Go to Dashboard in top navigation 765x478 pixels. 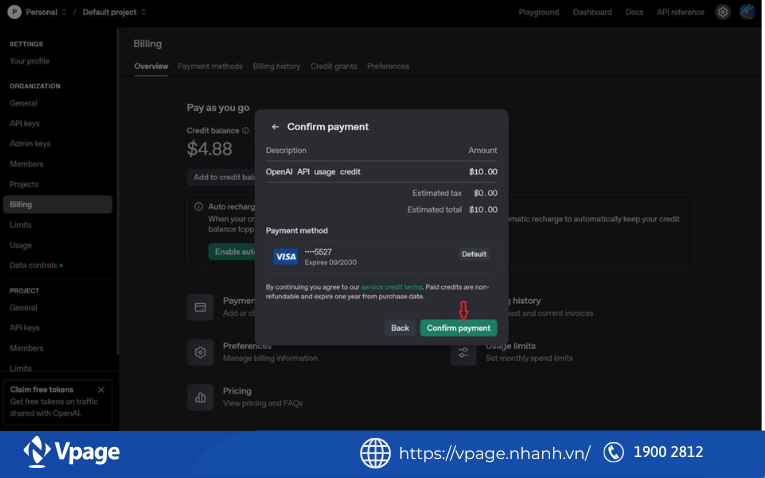click(592, 12)
